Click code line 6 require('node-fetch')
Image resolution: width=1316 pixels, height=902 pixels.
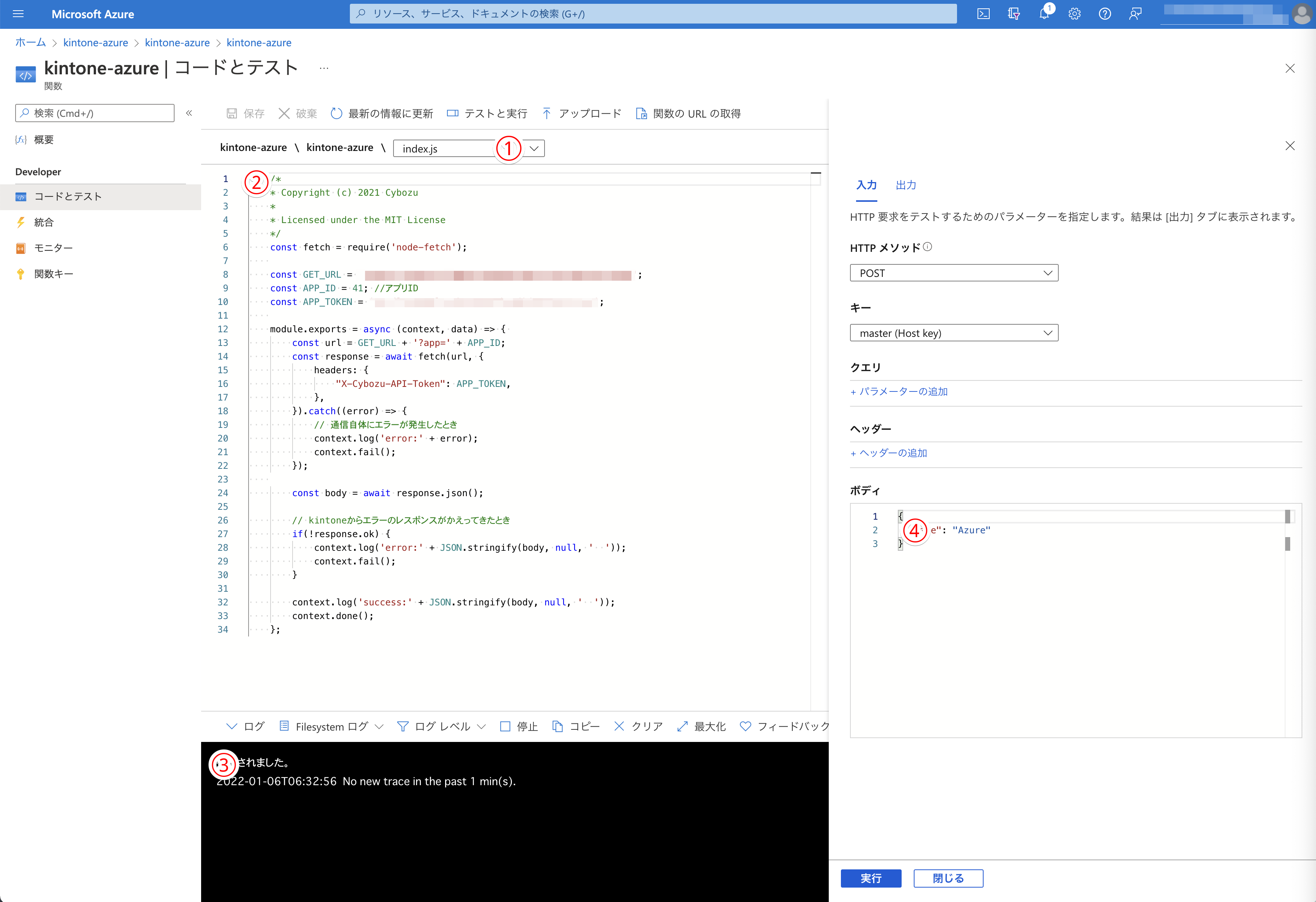[368, 247]
